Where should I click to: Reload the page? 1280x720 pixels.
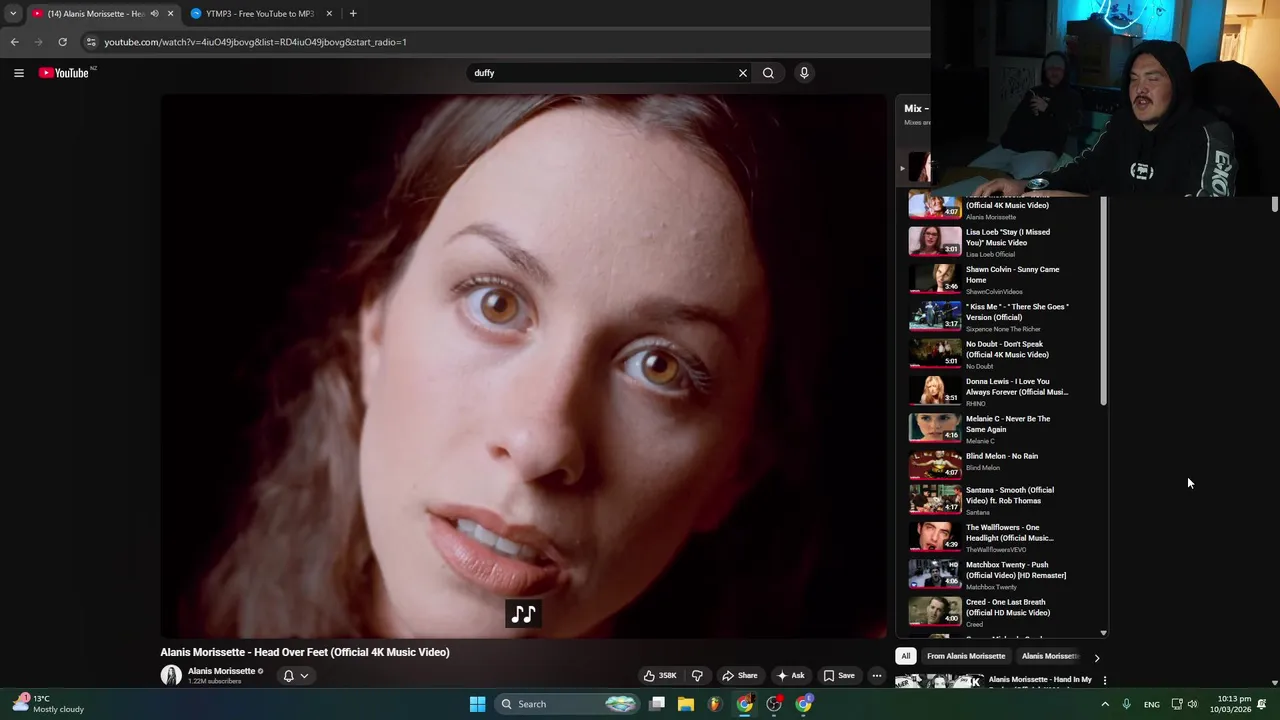tap(62, 42)
